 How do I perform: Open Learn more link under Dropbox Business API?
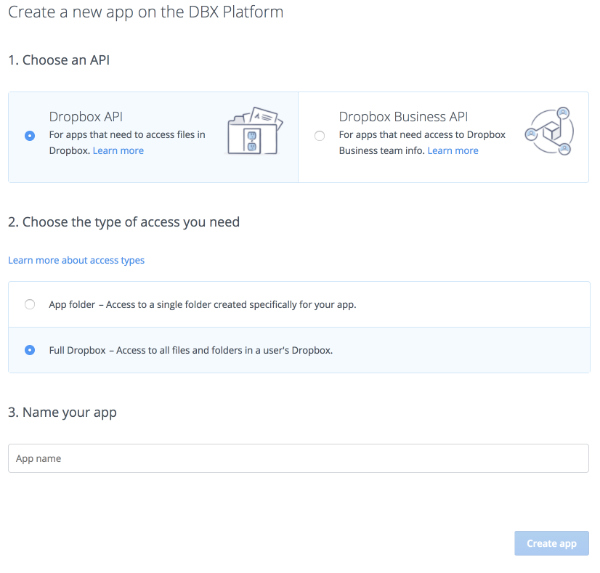coord(453,150)
